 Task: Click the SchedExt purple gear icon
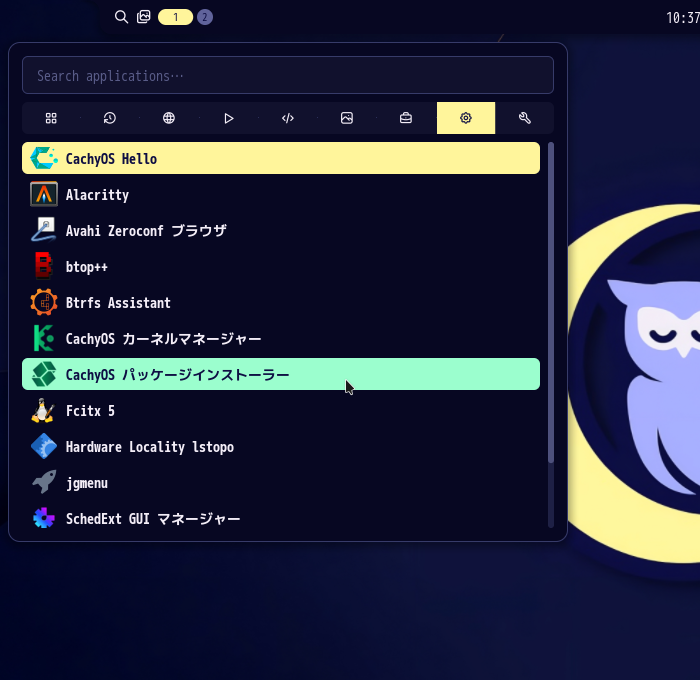click(x=44, y=518)
